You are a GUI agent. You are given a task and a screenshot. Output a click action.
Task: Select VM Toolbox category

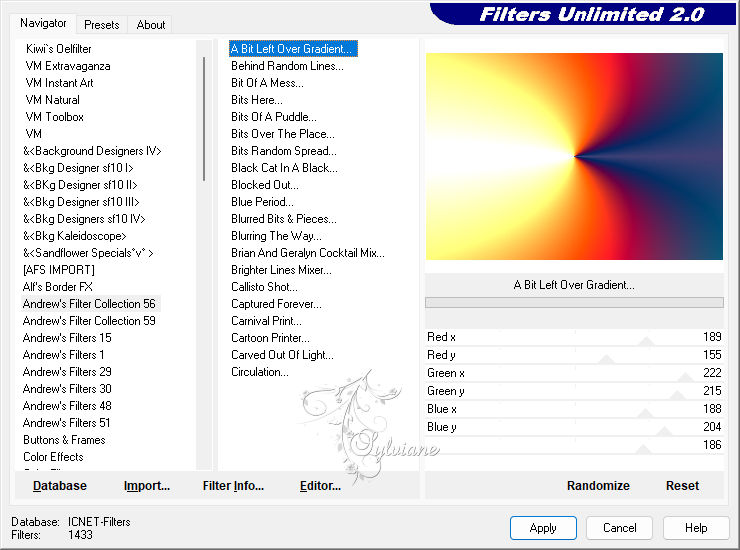click(55, 117)
